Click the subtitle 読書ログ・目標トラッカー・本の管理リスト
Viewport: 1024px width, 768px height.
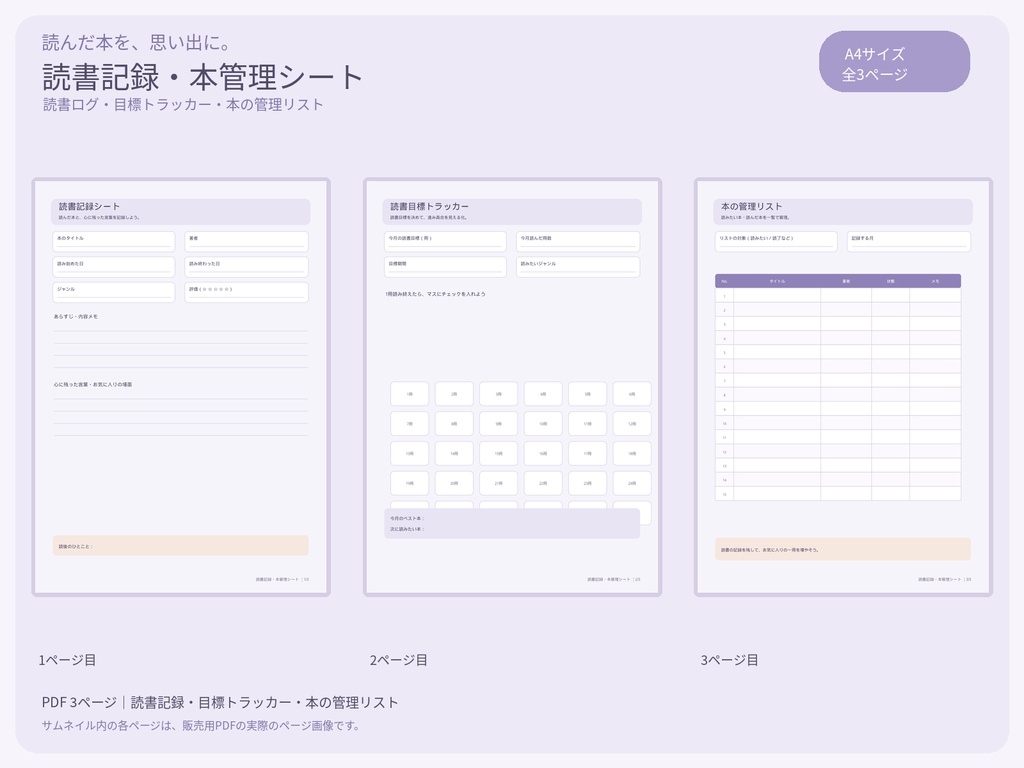point(183,104)
